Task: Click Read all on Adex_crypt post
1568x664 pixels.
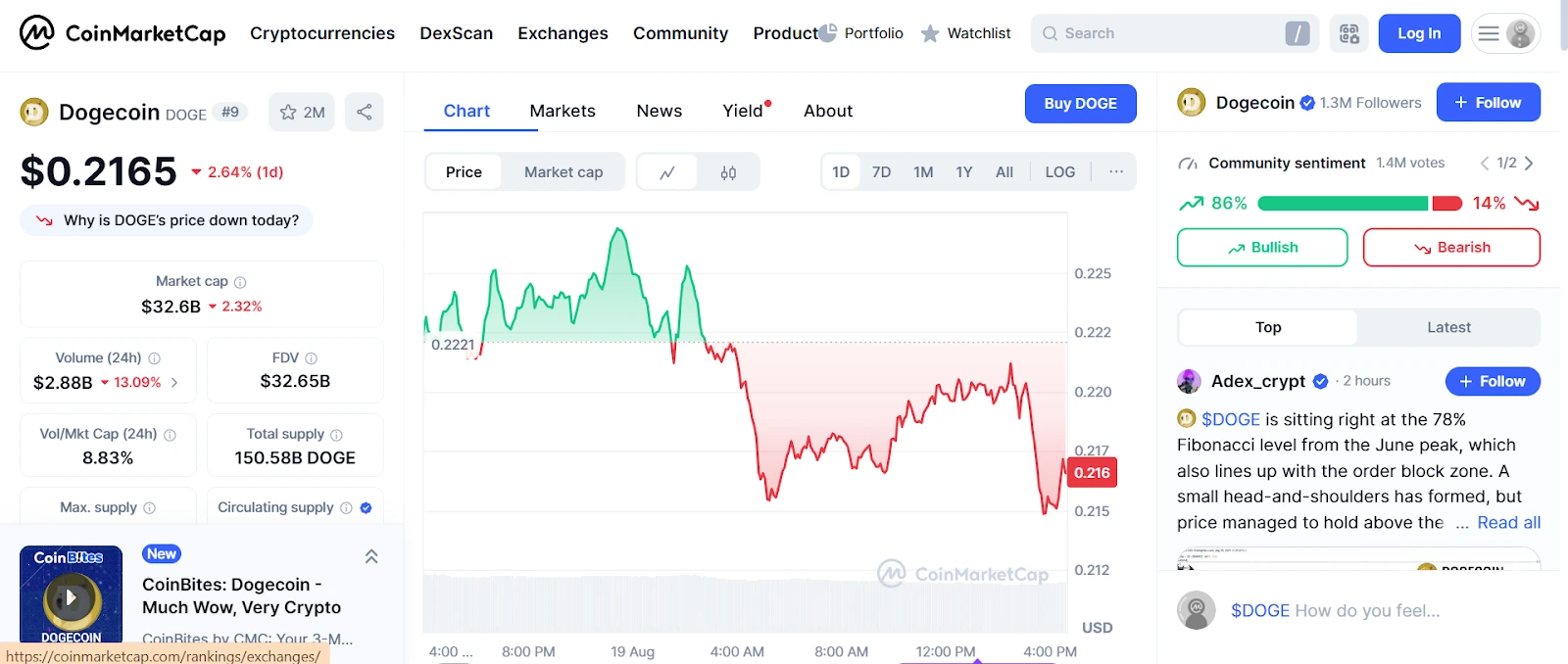Action: pos(1508,523)
